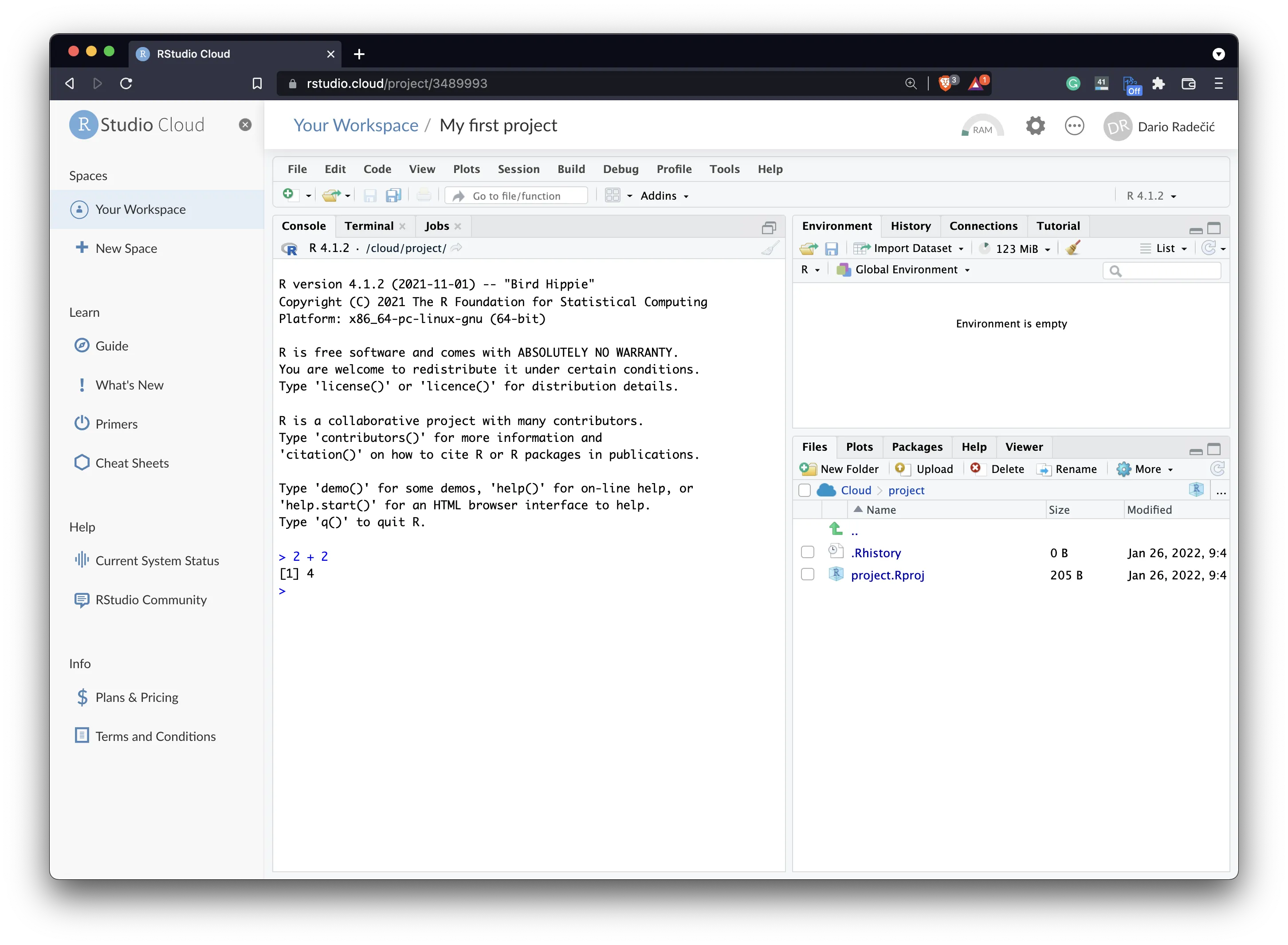The height and width of the screenshot is (945, 1288).
Task: Open the Import Dataset dropdown
Action: (908, 248)
